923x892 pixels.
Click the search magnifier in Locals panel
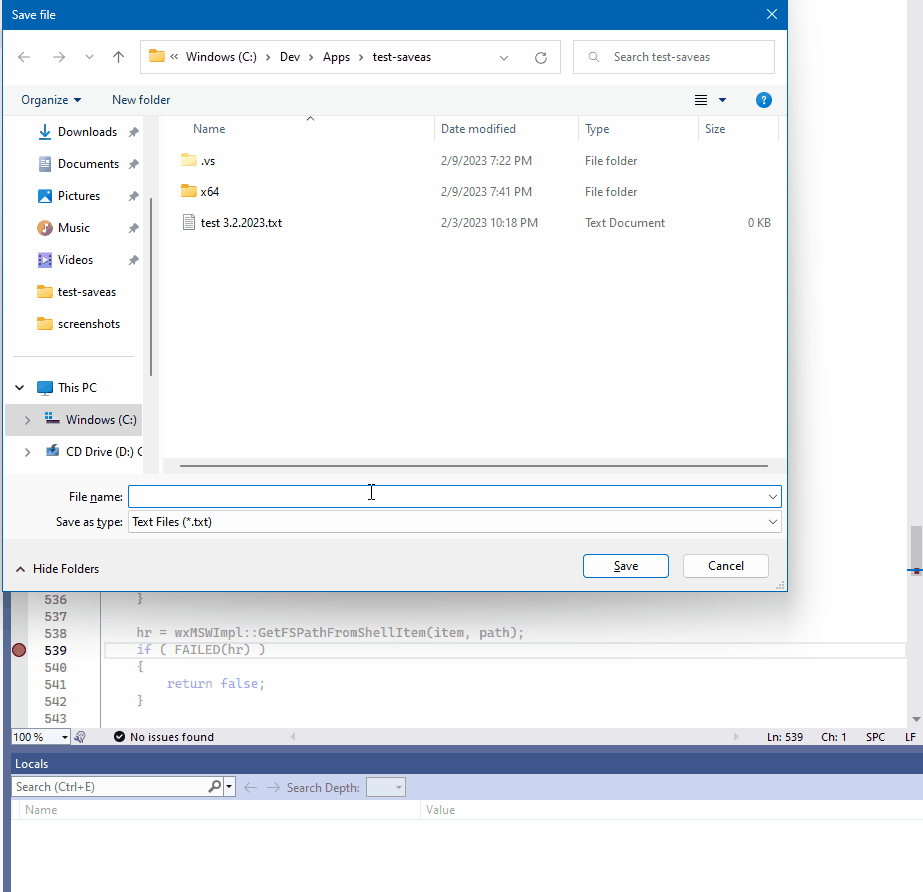point(213,786)
